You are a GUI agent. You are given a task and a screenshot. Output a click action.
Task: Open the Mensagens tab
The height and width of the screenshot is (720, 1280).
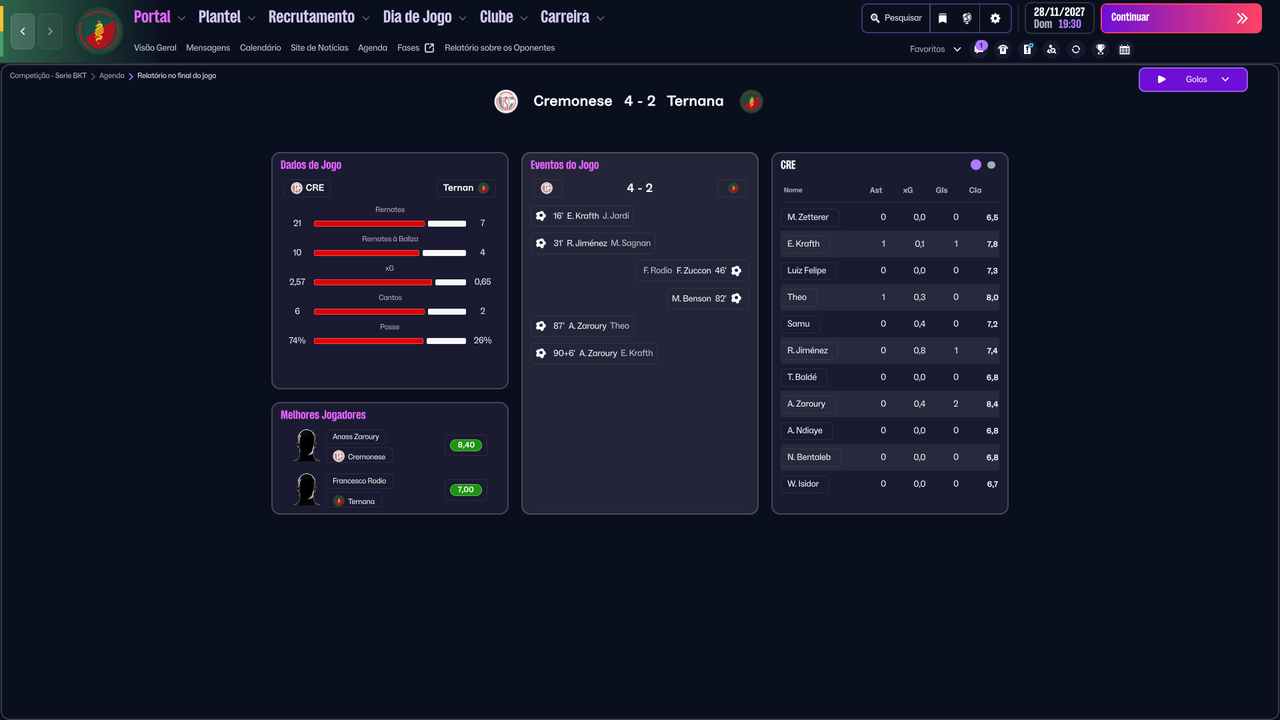[208, 48]
